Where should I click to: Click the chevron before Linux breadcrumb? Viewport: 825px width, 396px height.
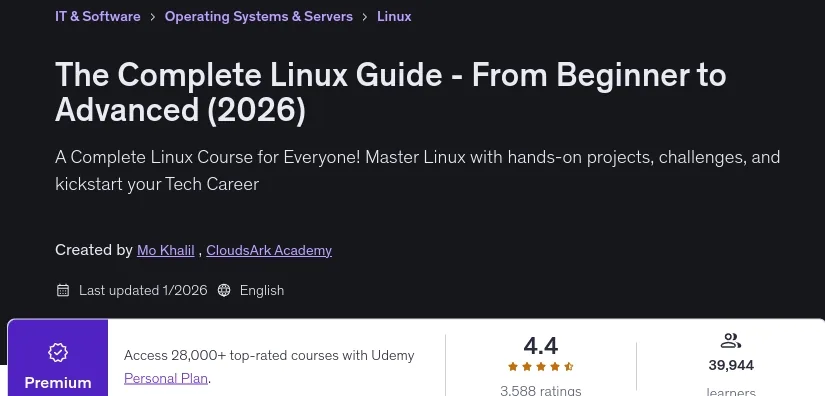click(365, 17)
